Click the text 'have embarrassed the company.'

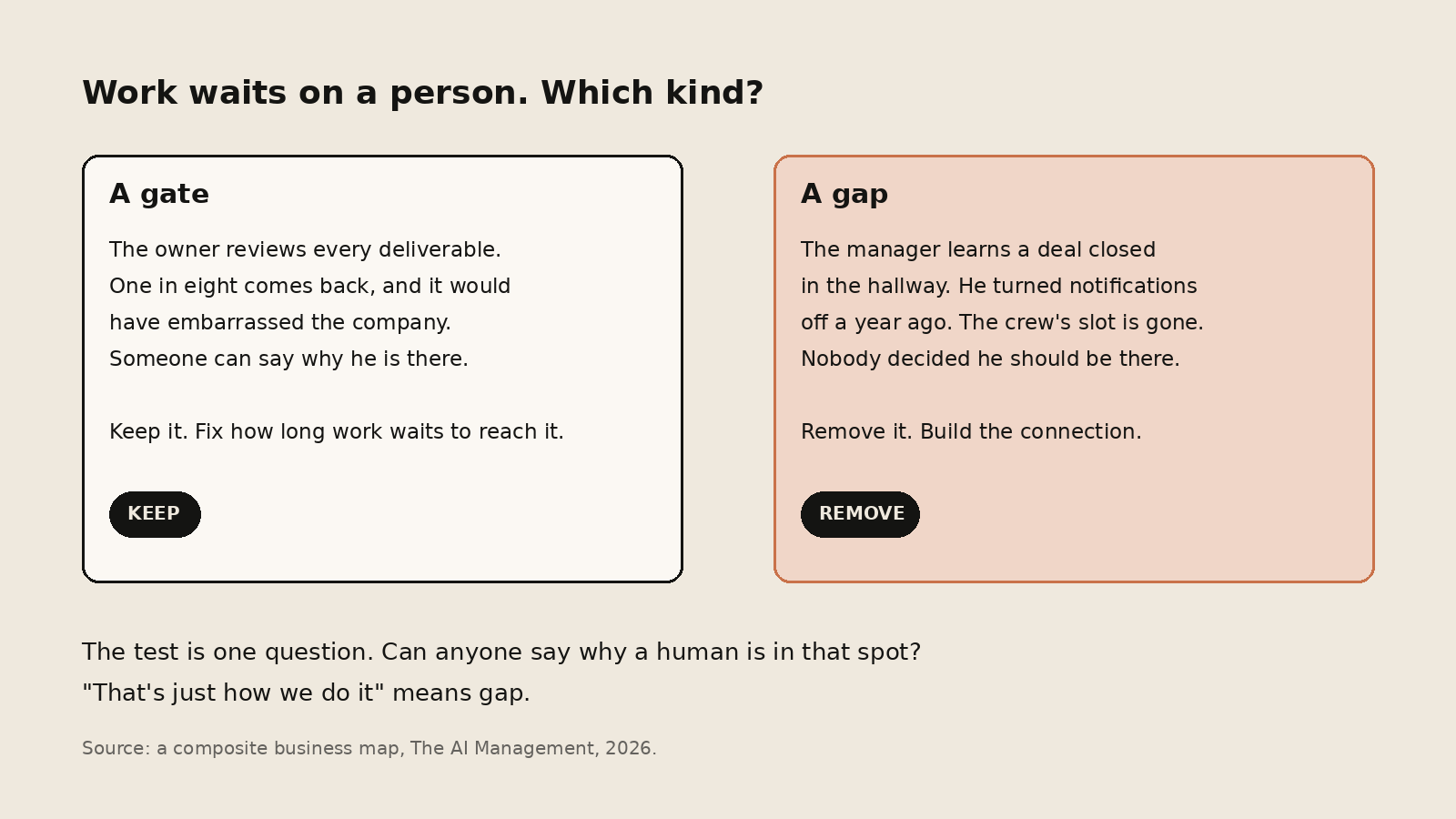[x=280, y=322]
